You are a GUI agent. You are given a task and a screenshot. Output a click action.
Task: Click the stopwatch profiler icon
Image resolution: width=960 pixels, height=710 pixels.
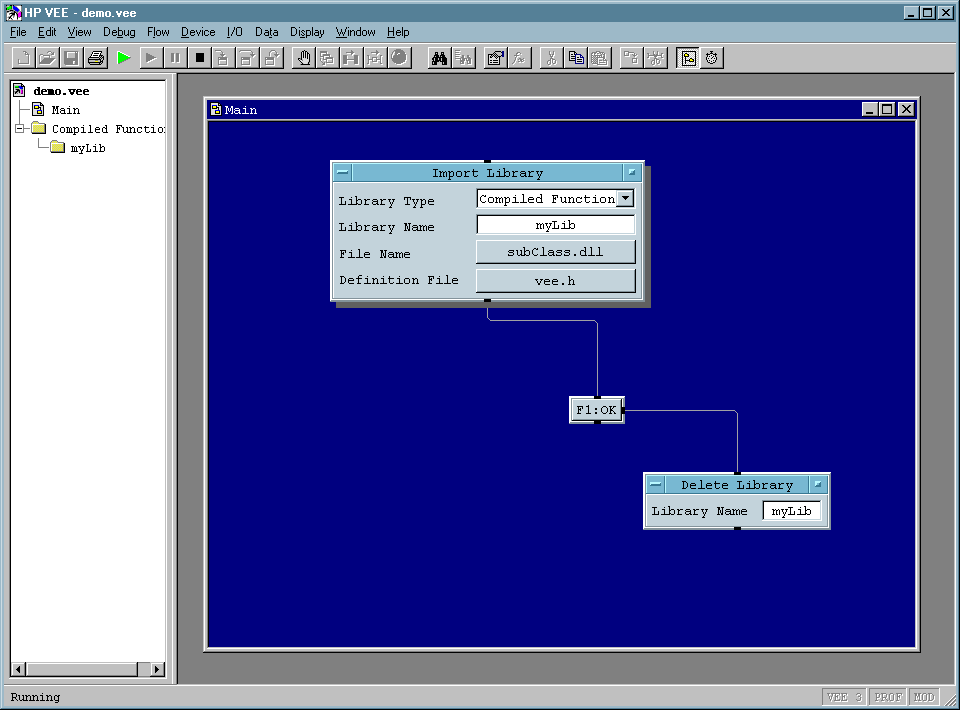coord(711,58)
